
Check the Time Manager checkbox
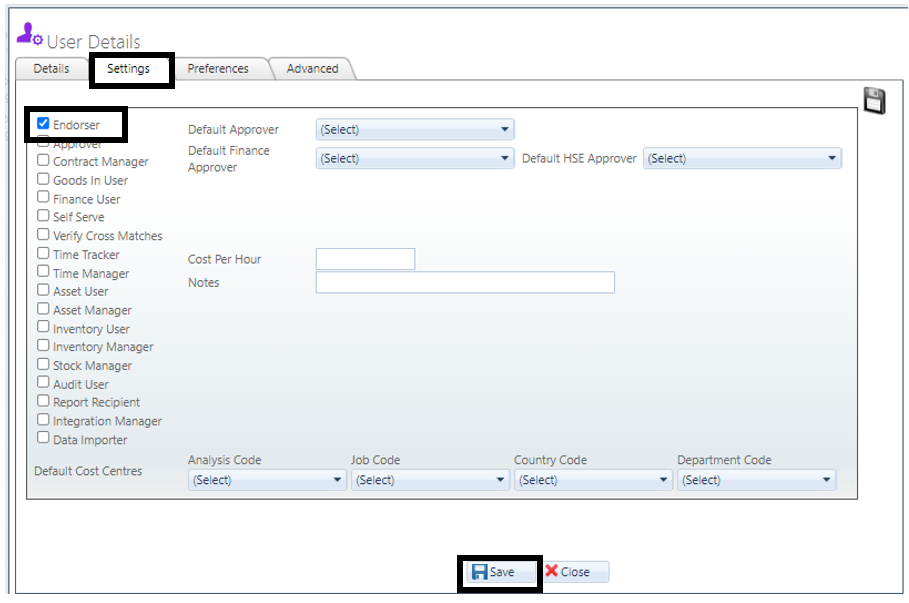point(43,271)
